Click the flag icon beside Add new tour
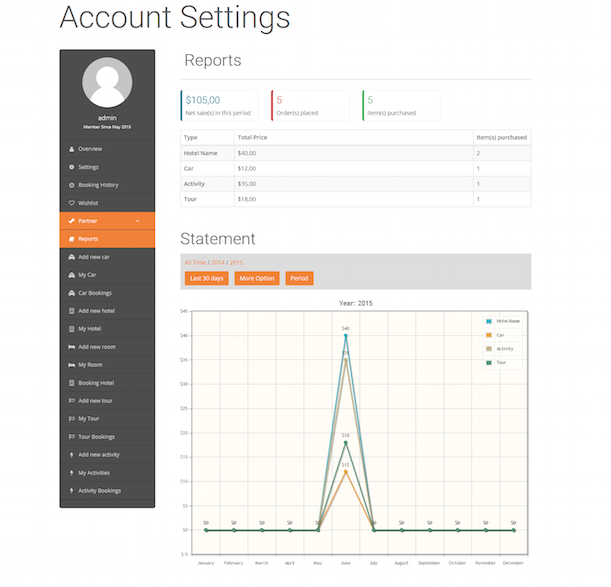Screen dimensions: 611x587 (71, 401)
